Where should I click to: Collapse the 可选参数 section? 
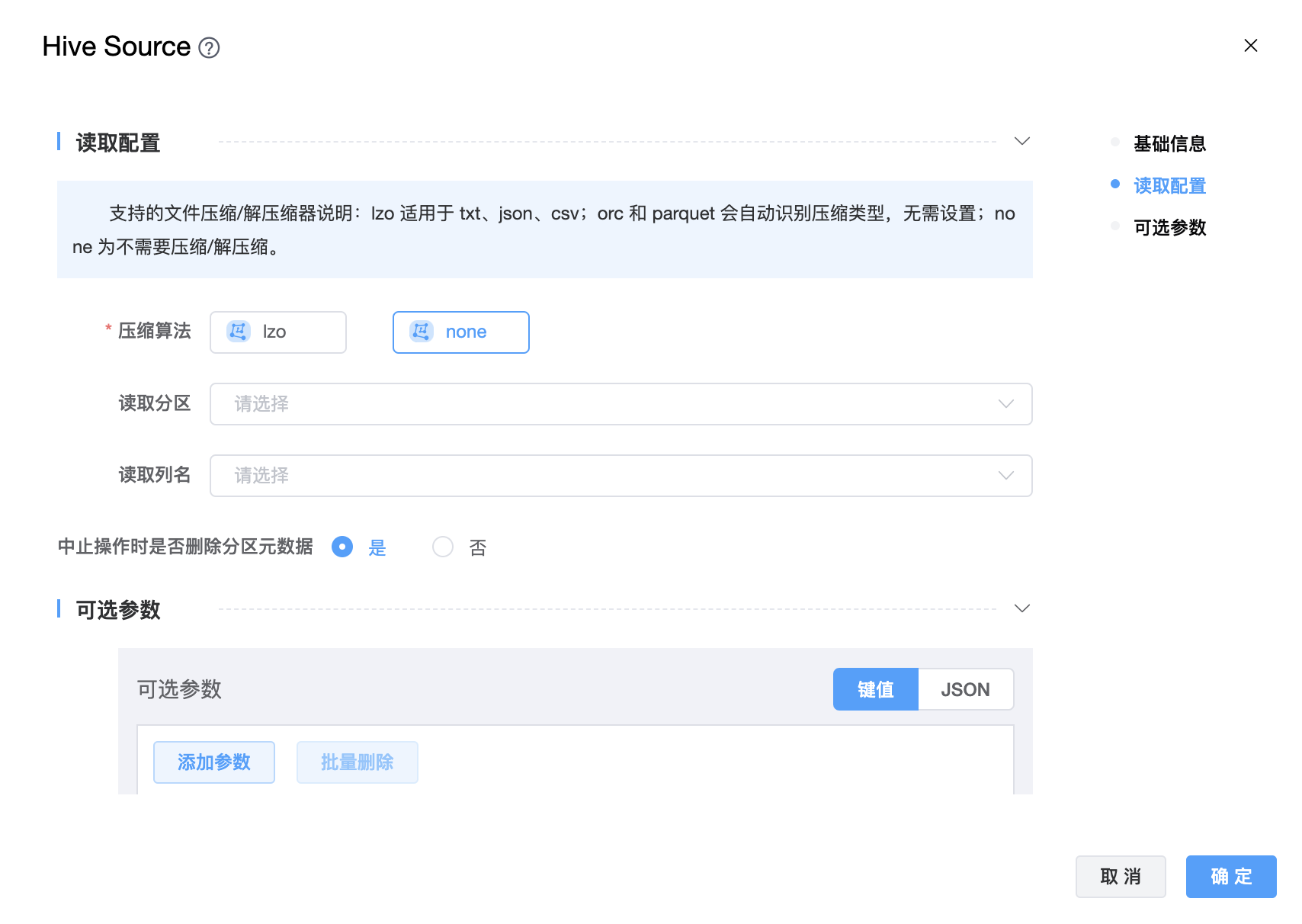[1022, 609]
